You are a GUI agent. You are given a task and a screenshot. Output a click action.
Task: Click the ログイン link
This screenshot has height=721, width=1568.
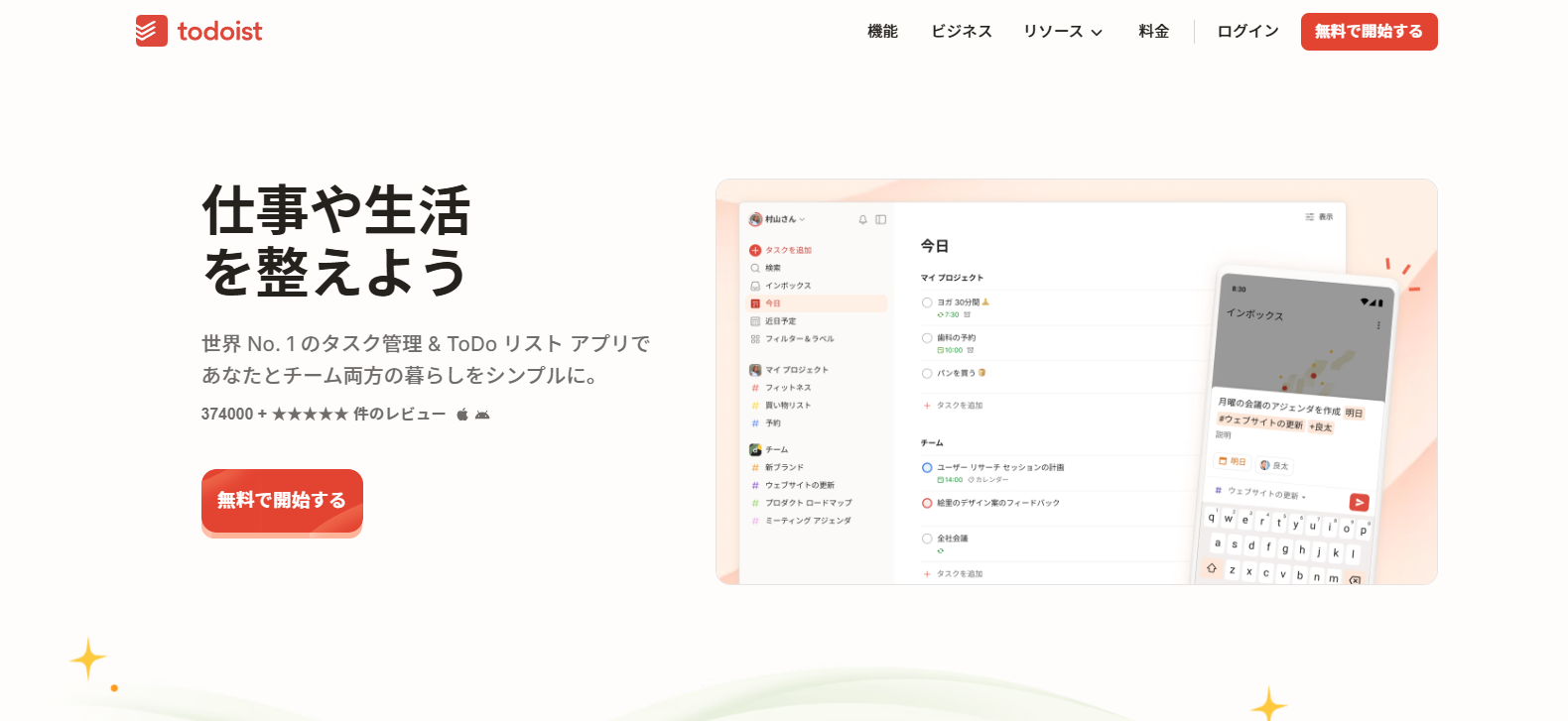(x=1247, y=32)
